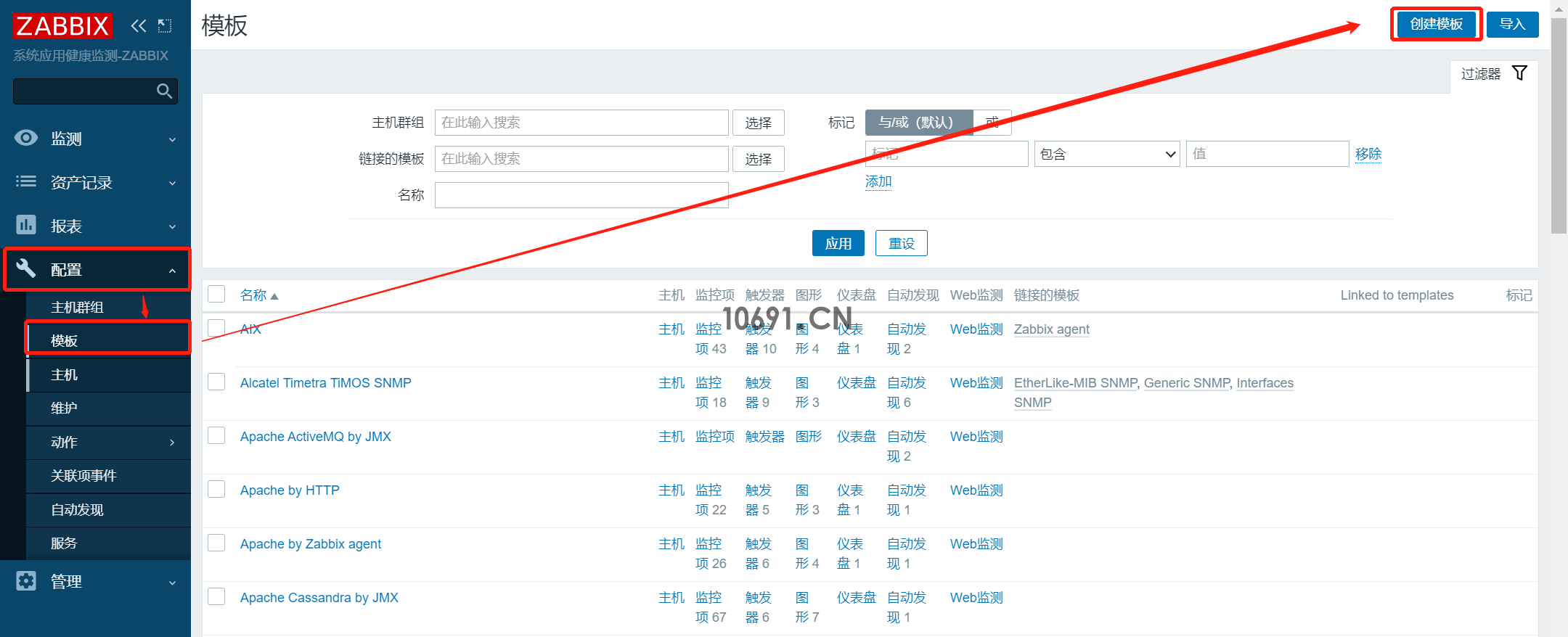Check the Apache ActiveMQ by JMX checkbox

[x=216, y=435]
